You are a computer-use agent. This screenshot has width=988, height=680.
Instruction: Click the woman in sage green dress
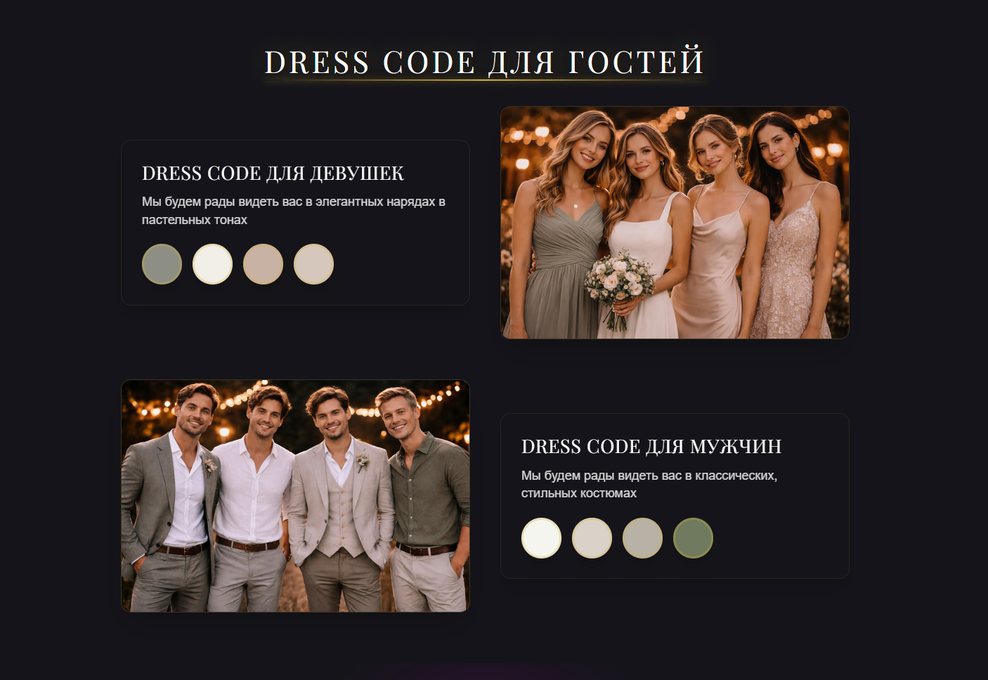tap(560, 227)
